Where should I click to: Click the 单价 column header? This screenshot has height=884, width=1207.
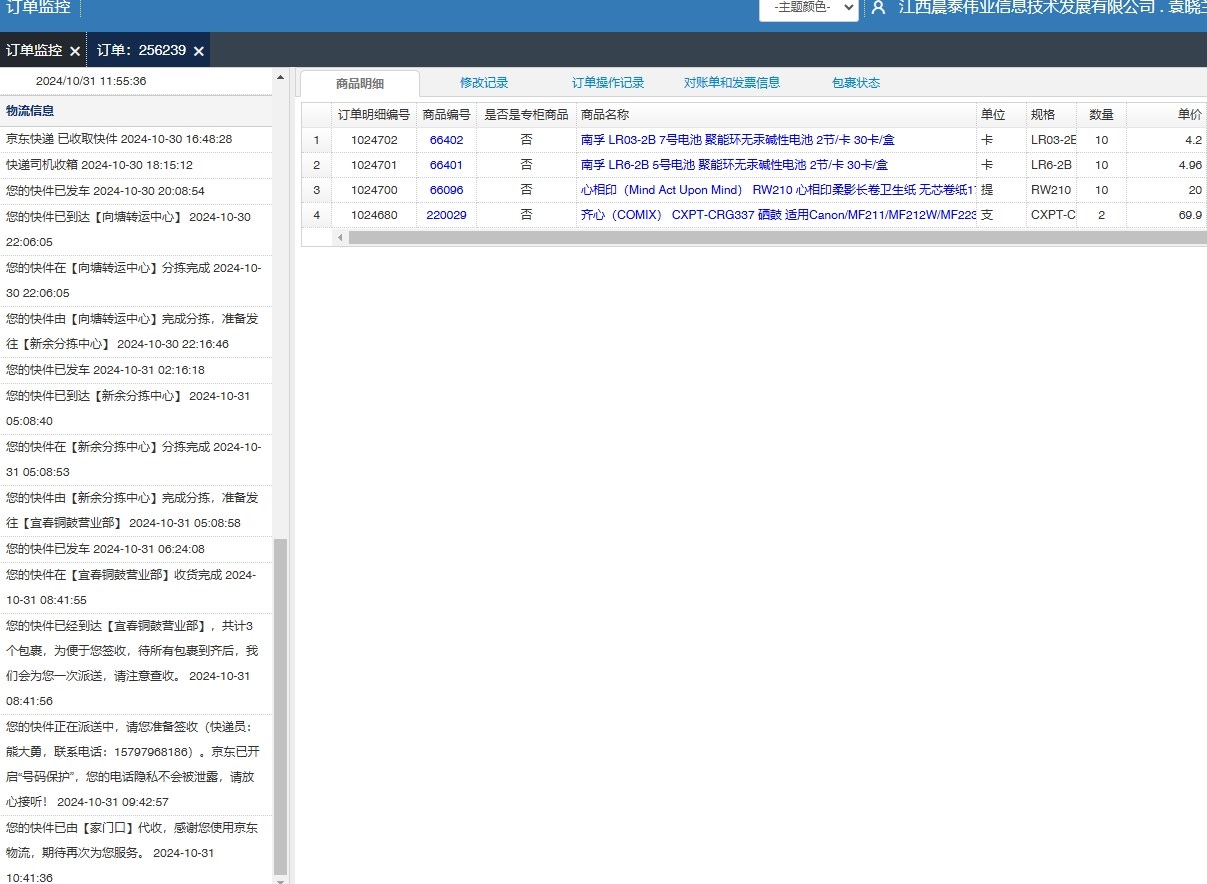point(1167,115)
